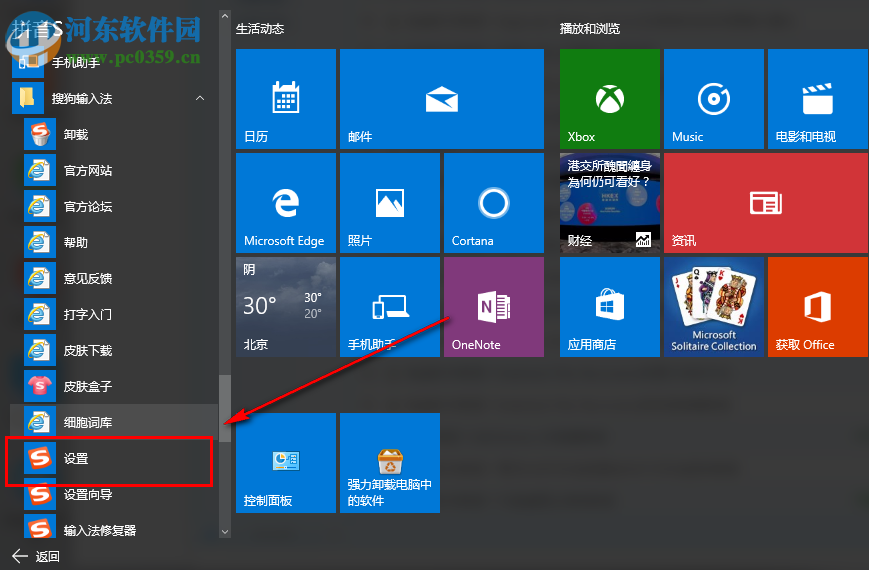Click the app list scrollbar thumb

(224, 409)
